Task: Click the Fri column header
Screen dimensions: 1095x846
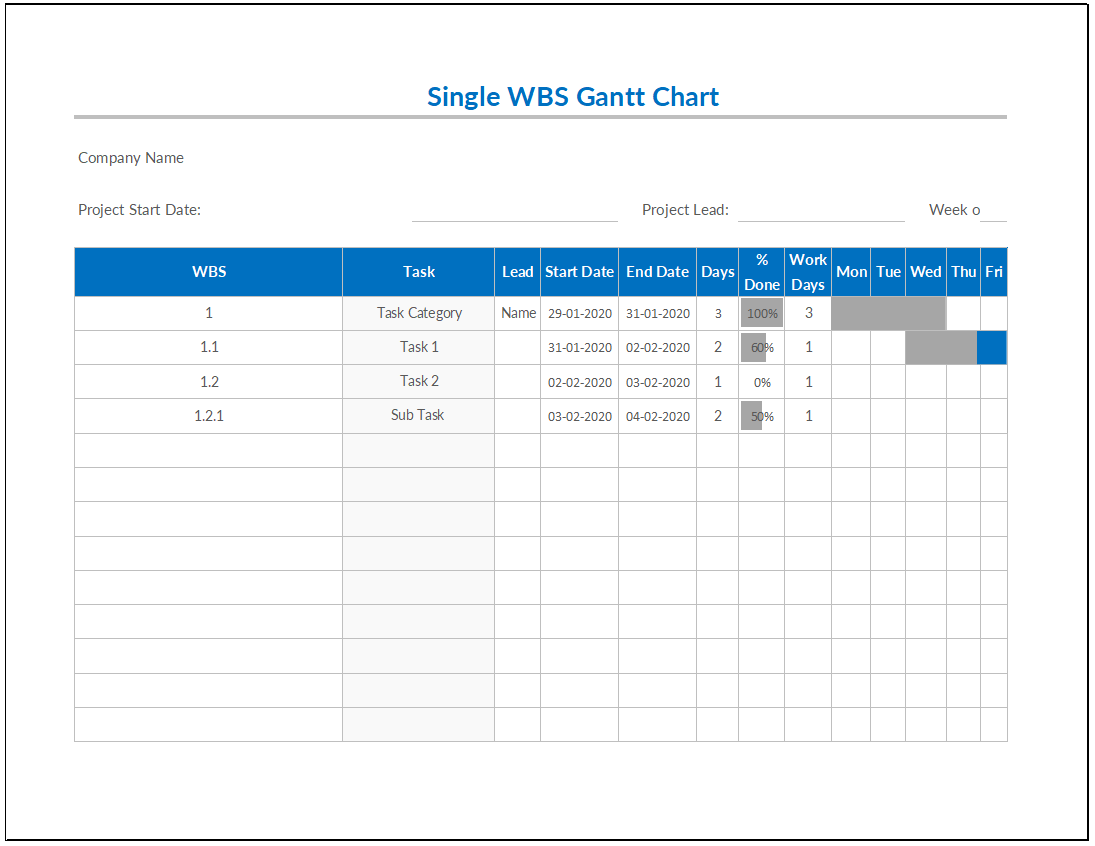Action: click(994, 272)
